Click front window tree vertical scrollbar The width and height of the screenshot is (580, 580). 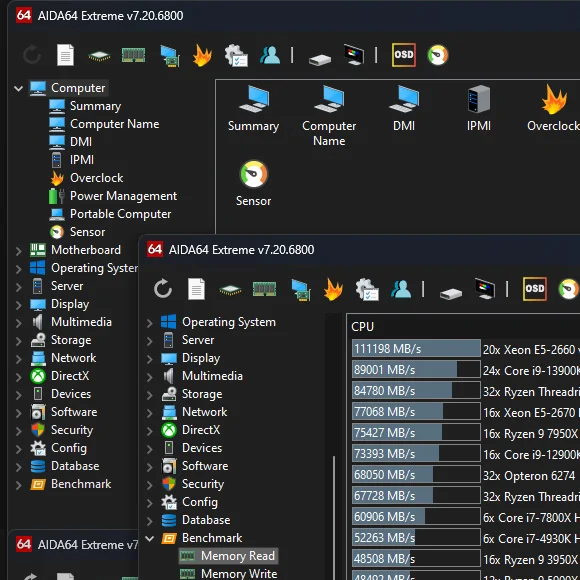(x=334, y=518)
